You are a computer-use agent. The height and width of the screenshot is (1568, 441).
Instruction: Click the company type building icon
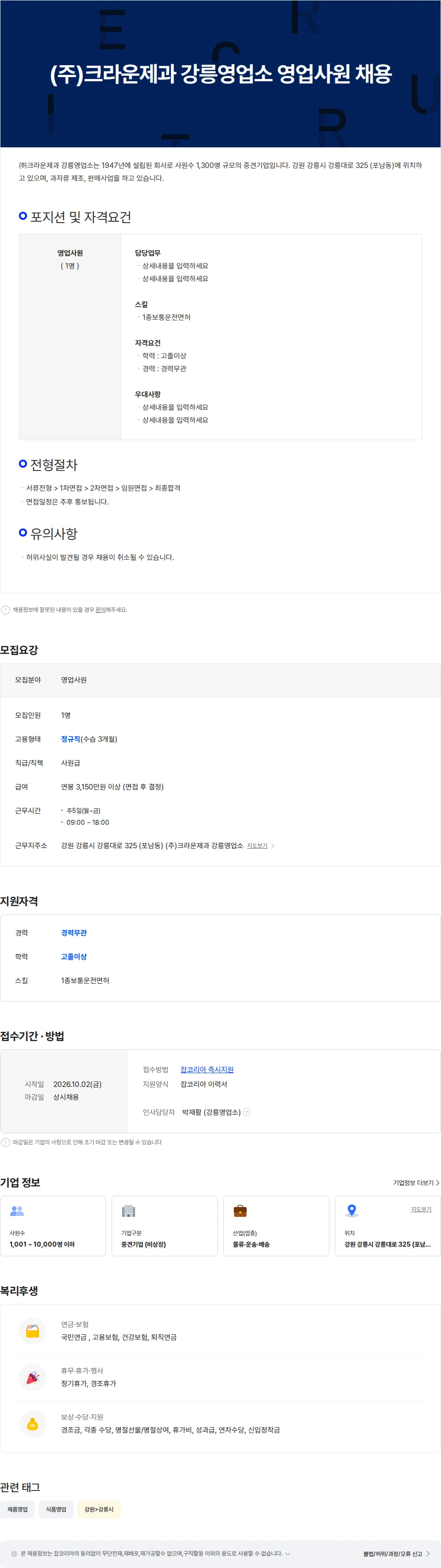tap(129, 1211)
